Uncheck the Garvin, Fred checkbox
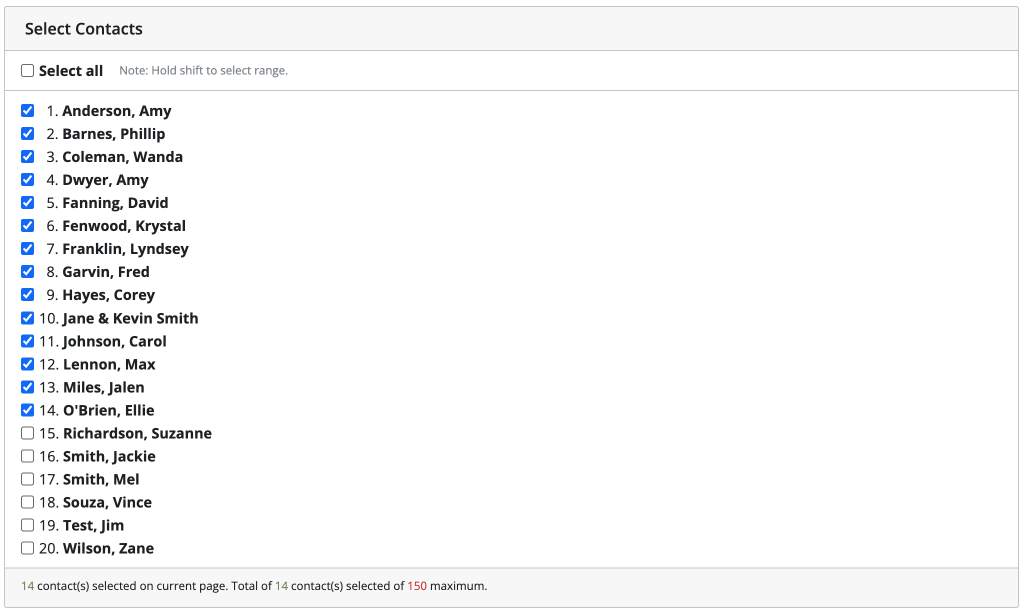Image resolution: width=1024 pixels, height=612 pixels. (x=28, y=272)
